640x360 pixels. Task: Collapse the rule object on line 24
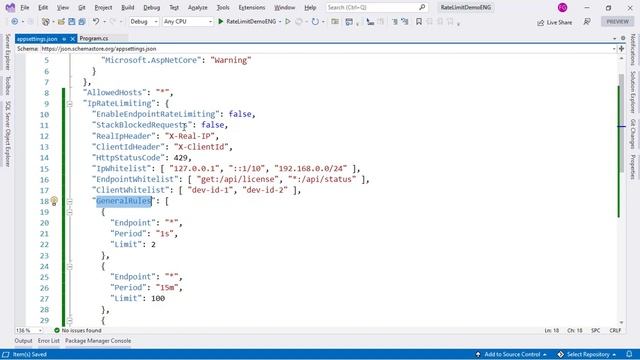70,267
